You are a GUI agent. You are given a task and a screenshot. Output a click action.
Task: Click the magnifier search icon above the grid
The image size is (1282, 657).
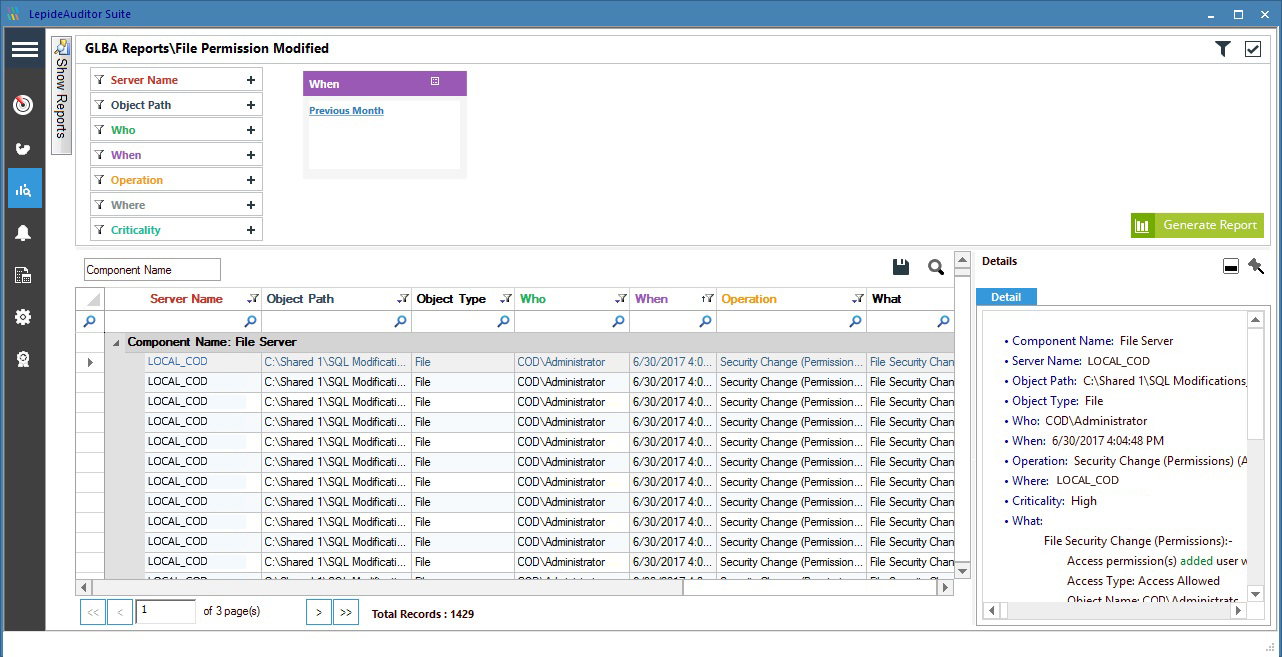[936, 267]
